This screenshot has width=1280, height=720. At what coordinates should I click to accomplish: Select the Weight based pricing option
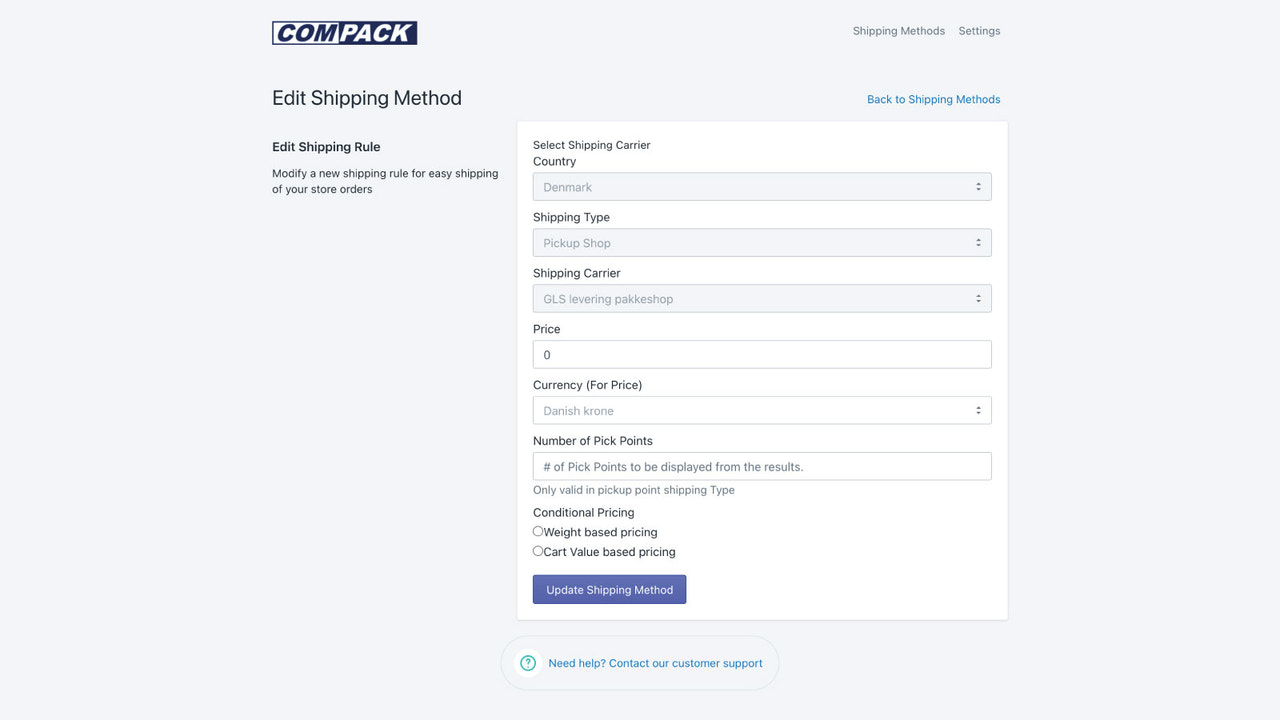pyautogui.click(x=538, y=531)
